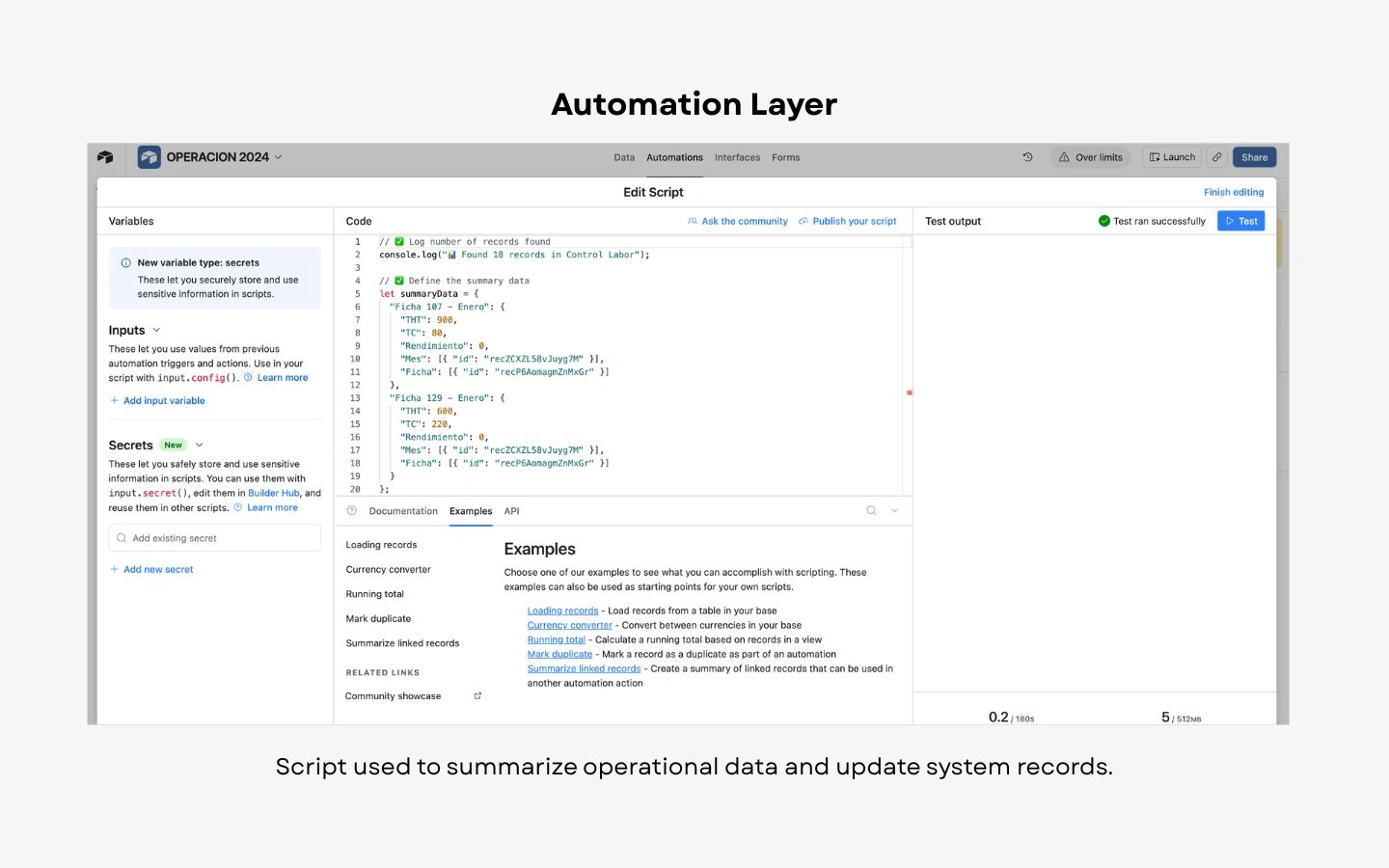Viewport: 1389px width, 868px height.
Task: Click the help question mark icon near Documentation
Action: 352,511
